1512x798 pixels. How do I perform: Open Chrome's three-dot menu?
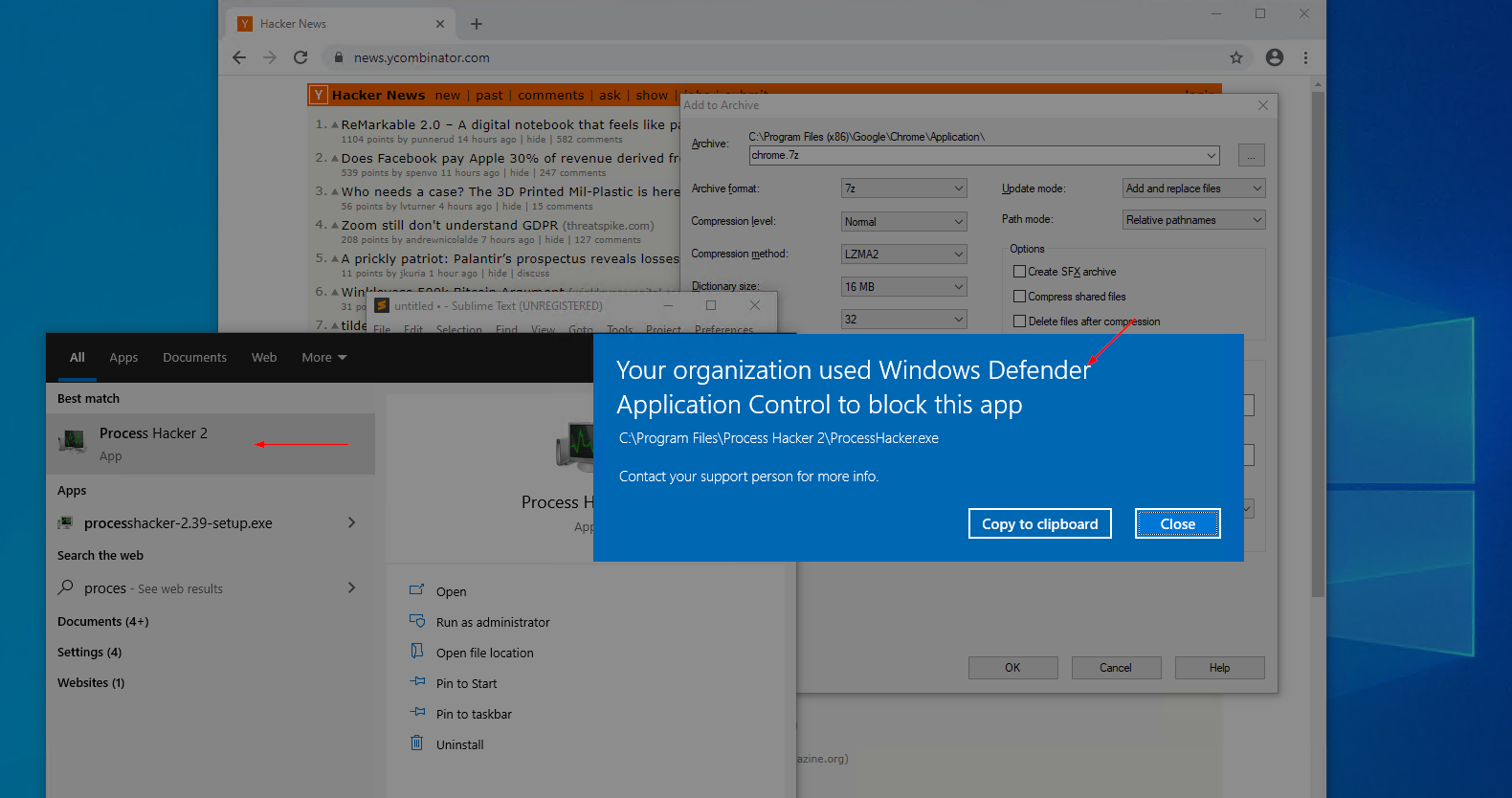pyautogui.click(x=1305, y=57)
